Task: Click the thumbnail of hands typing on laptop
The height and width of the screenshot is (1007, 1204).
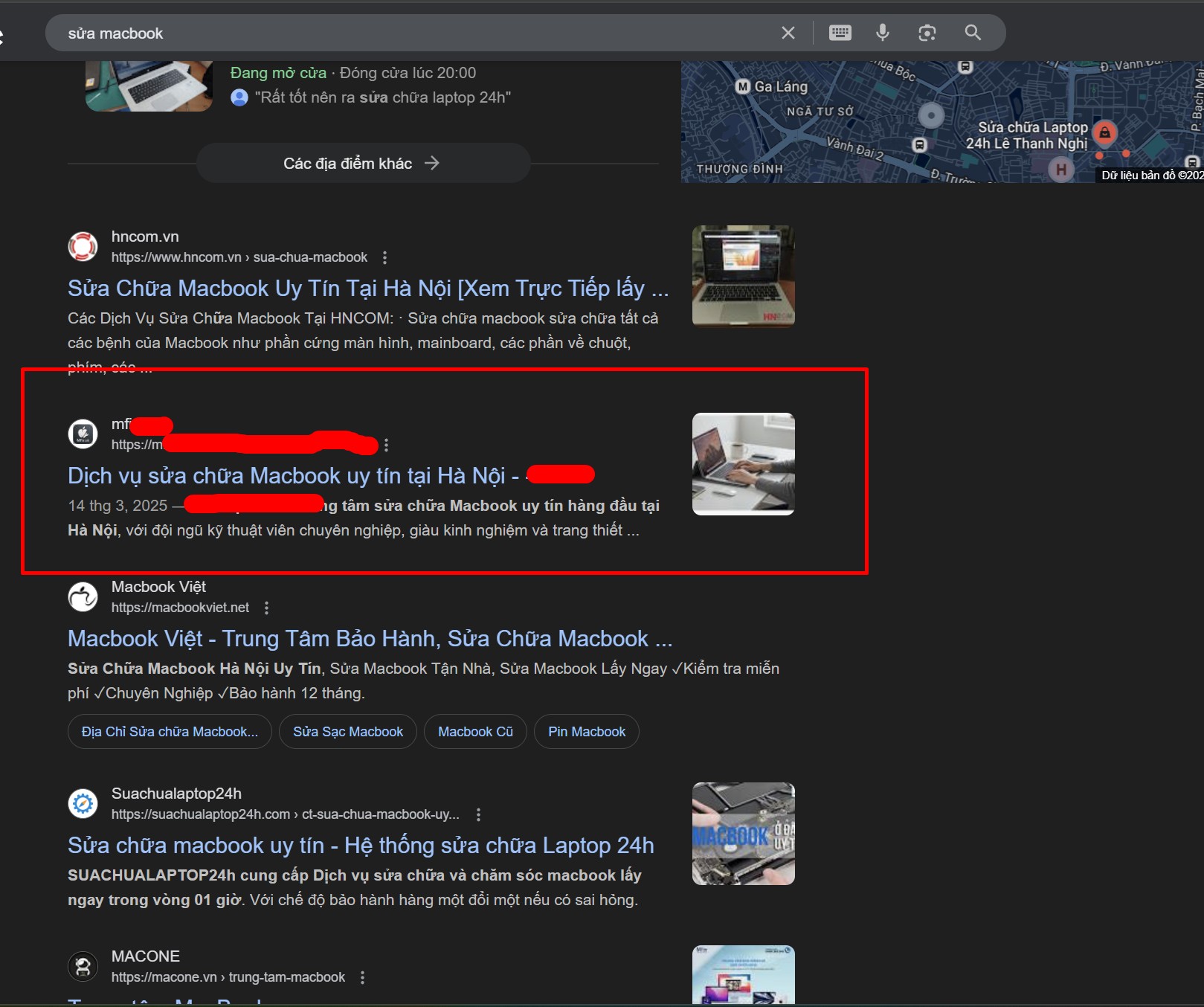Action: point(743,463)
